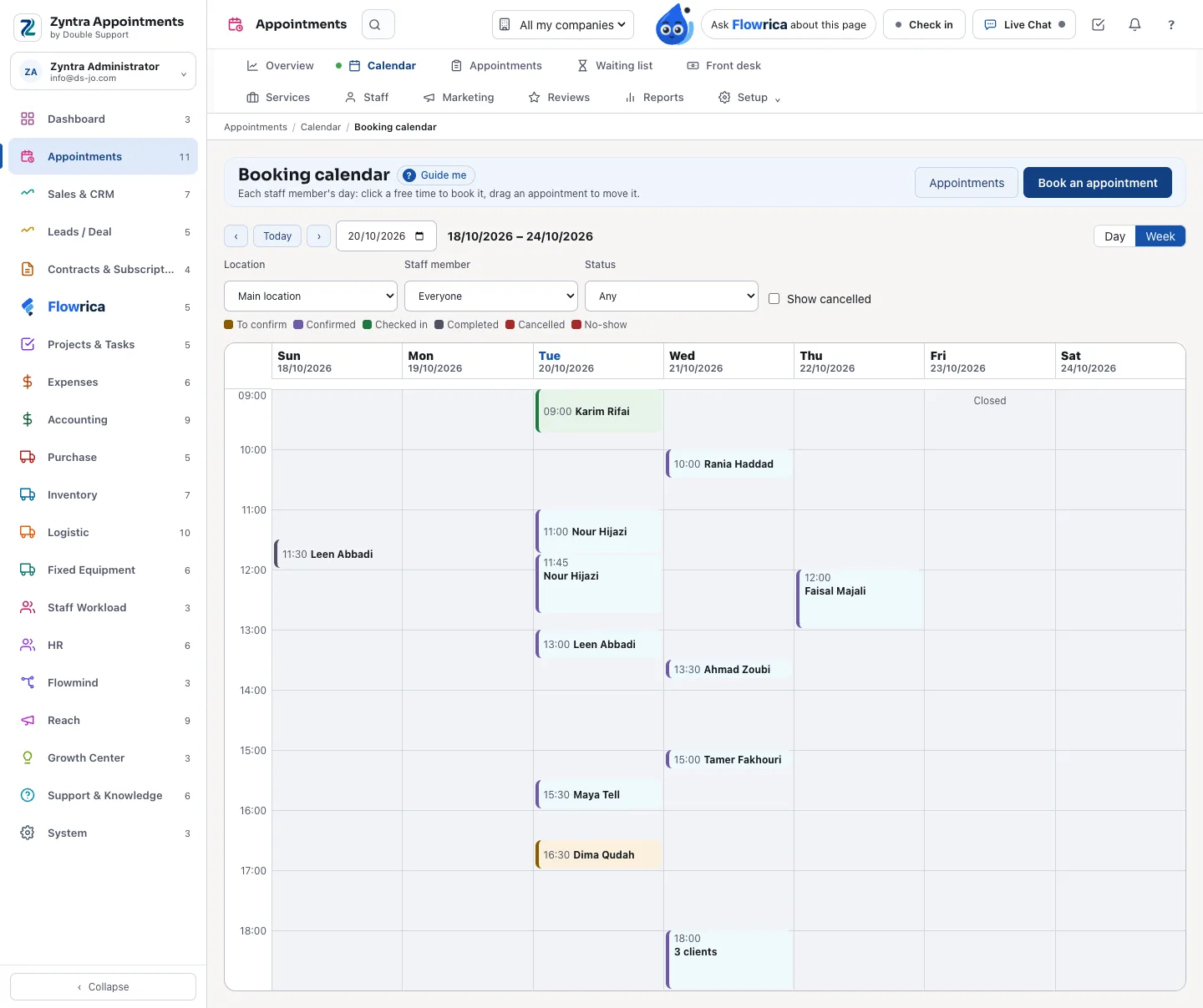Open the Logistic module

104,533
